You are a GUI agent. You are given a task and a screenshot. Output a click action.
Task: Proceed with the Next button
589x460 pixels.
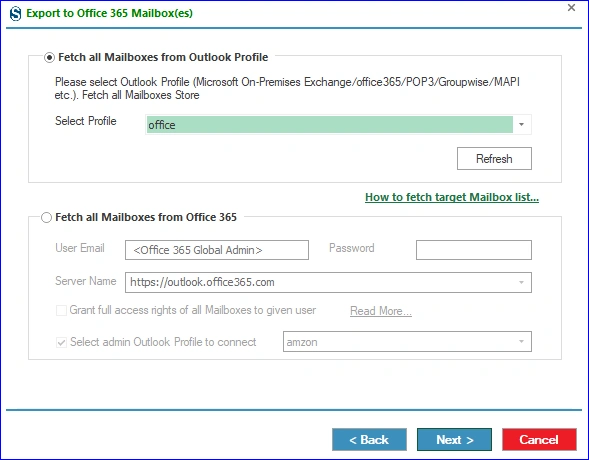(454, 439)
